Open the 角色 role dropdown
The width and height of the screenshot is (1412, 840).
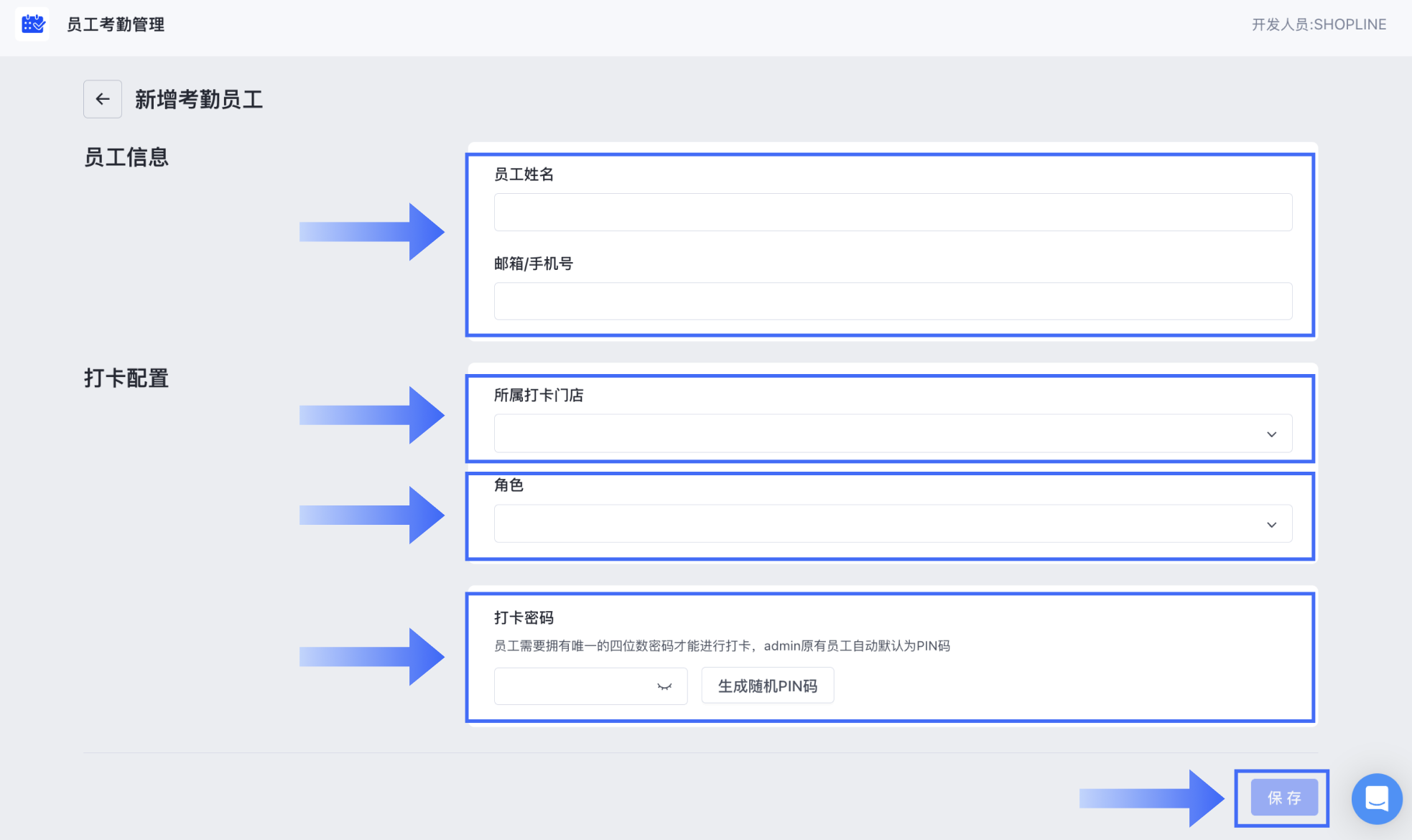point(893,524)
